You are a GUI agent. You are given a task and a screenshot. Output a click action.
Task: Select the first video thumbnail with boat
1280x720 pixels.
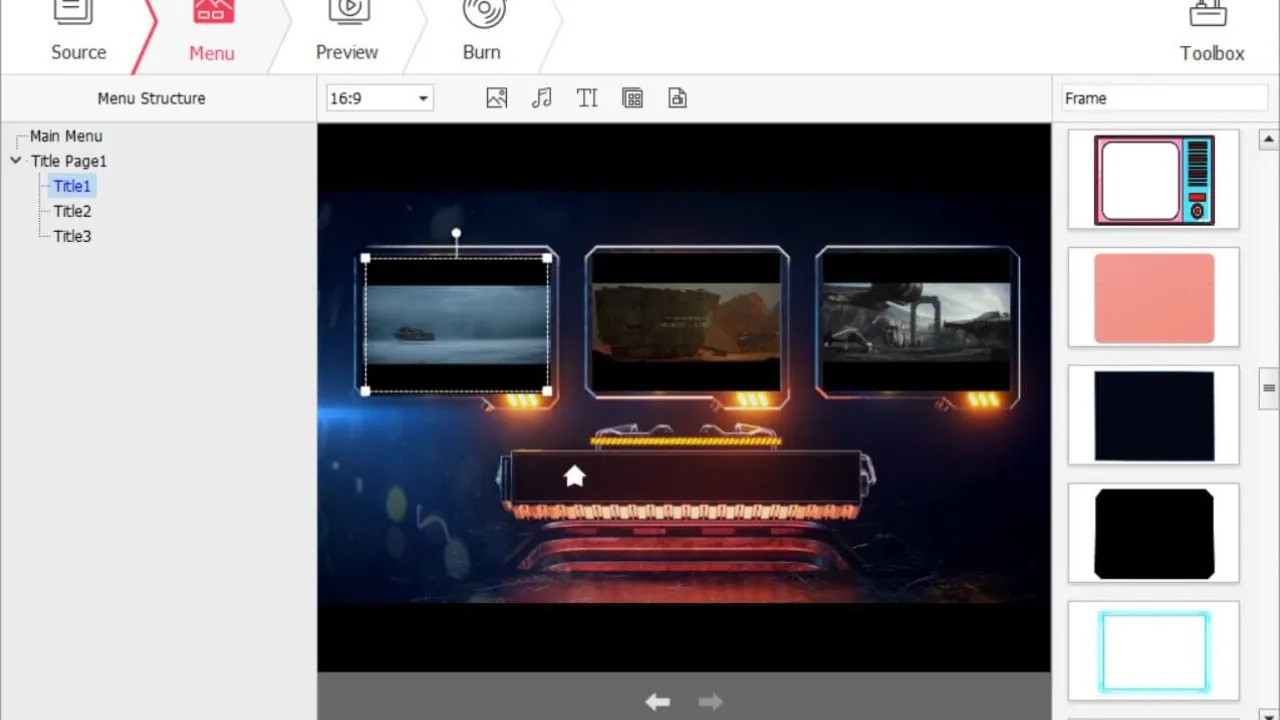(x=456, y=325)
